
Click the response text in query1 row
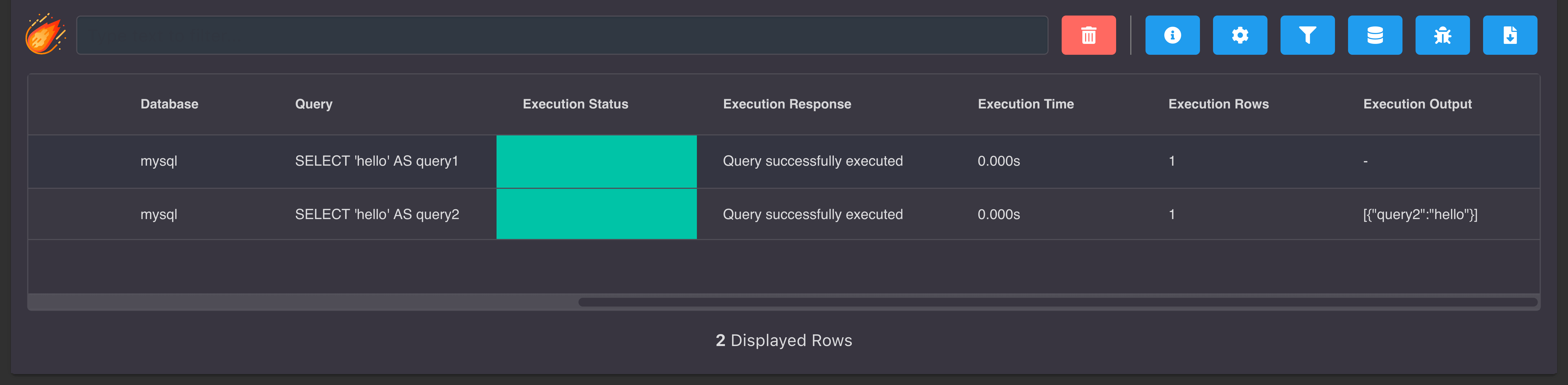813,161
